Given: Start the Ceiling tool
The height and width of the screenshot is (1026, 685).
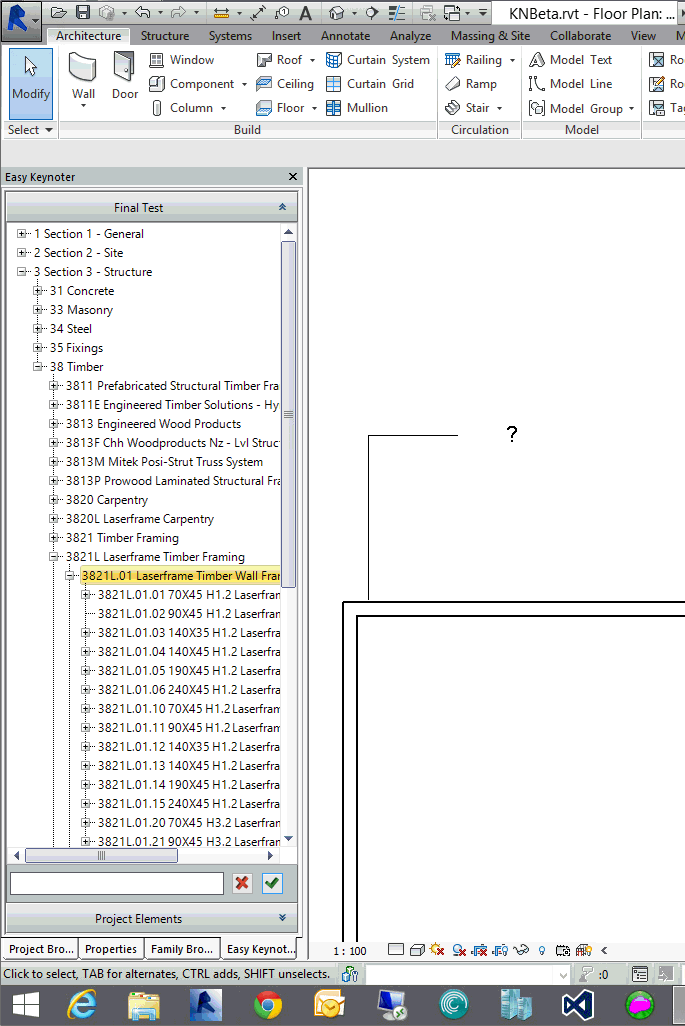Looking at the screenshot, I should point(285,84).
